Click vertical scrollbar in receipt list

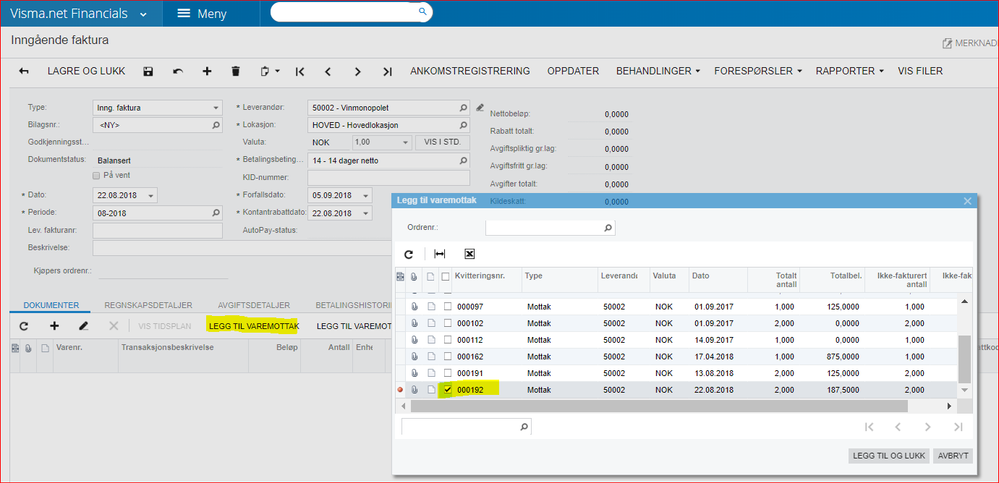pyautogui.click(x=964, y=359)
